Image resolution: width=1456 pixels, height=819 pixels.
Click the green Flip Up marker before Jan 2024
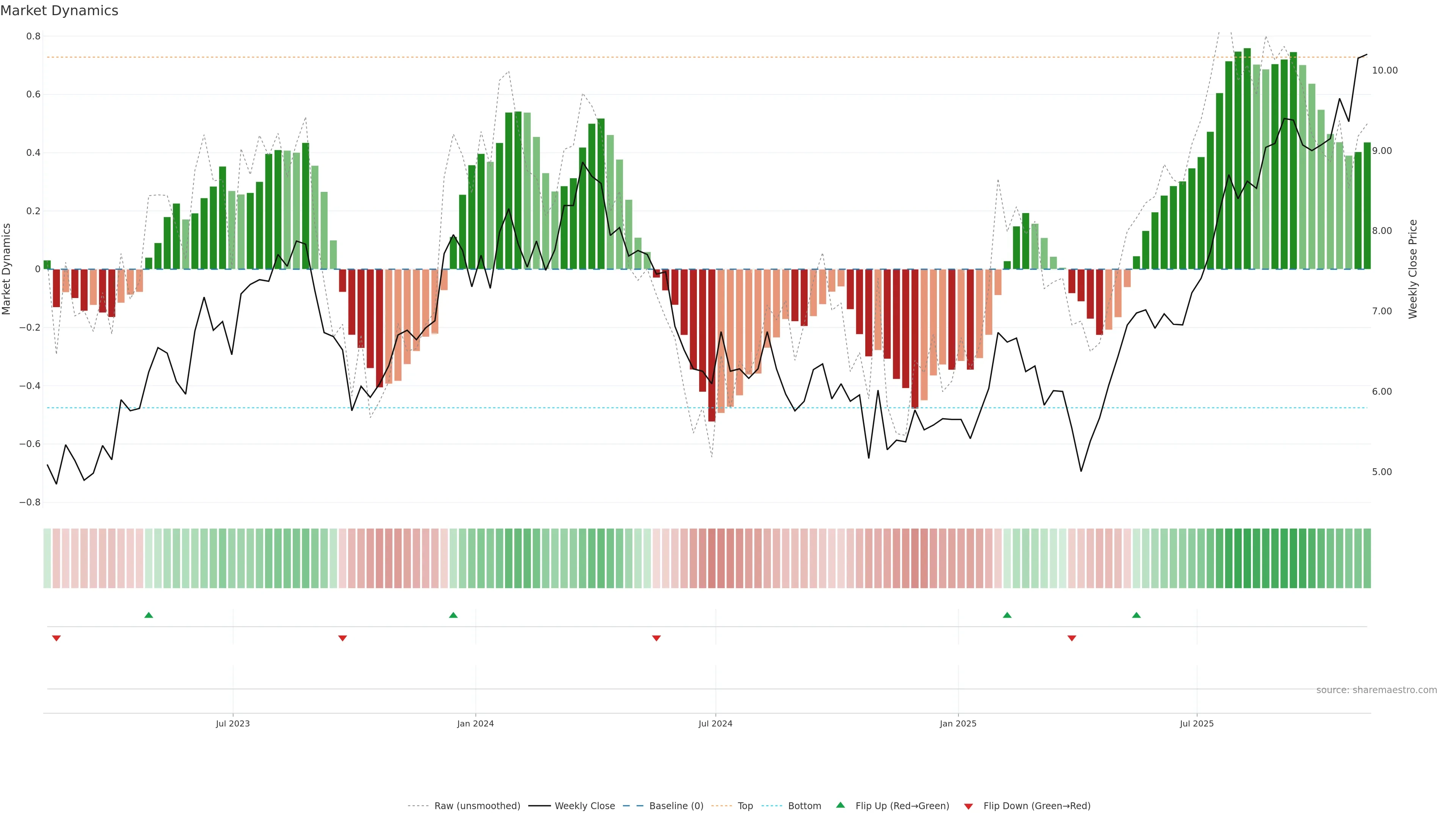[x=453, y=615]
